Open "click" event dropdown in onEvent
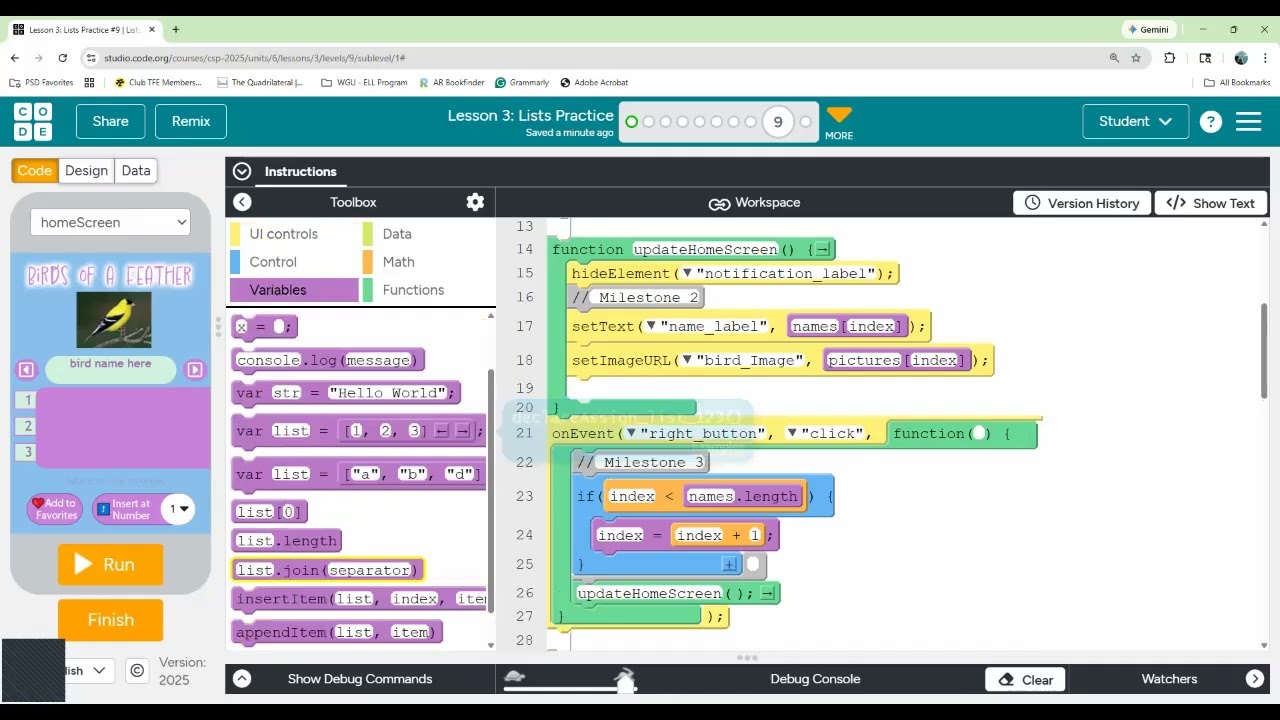The height and width of the screenshot is (720, 1280). point(791,433)
